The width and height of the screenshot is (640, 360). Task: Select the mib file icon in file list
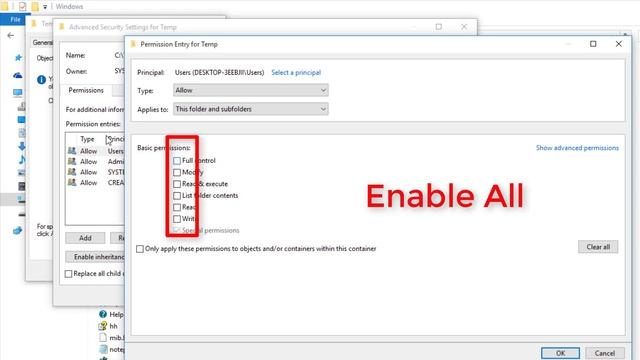click(103, 338)
